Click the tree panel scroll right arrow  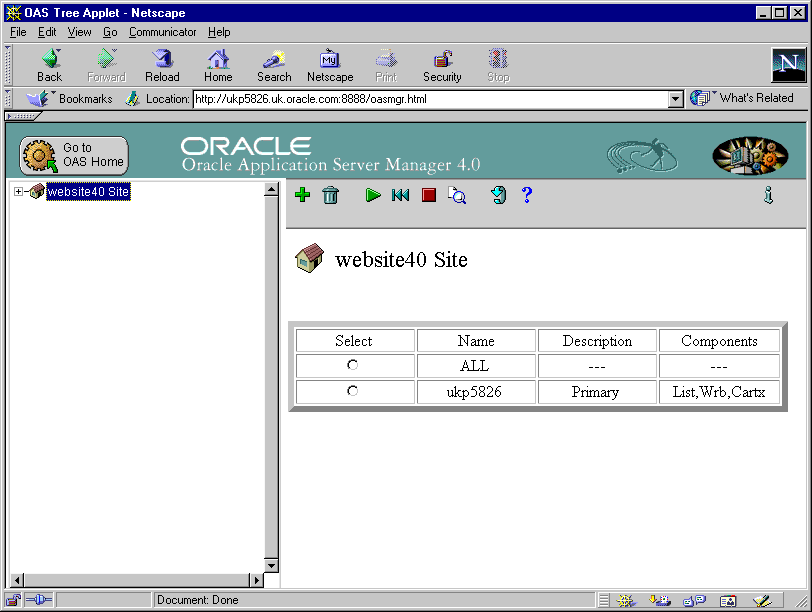pyautogui.click(x=256, y=580)
